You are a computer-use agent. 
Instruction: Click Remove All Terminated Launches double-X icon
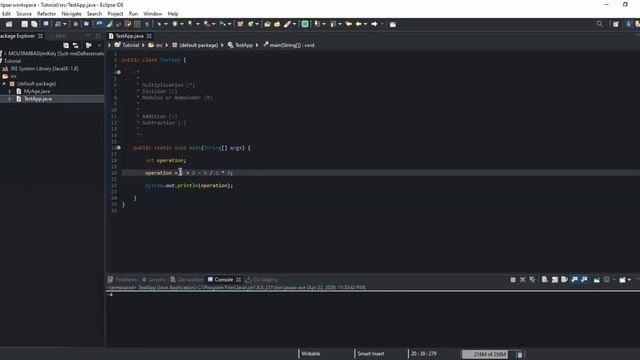(532, 280)
